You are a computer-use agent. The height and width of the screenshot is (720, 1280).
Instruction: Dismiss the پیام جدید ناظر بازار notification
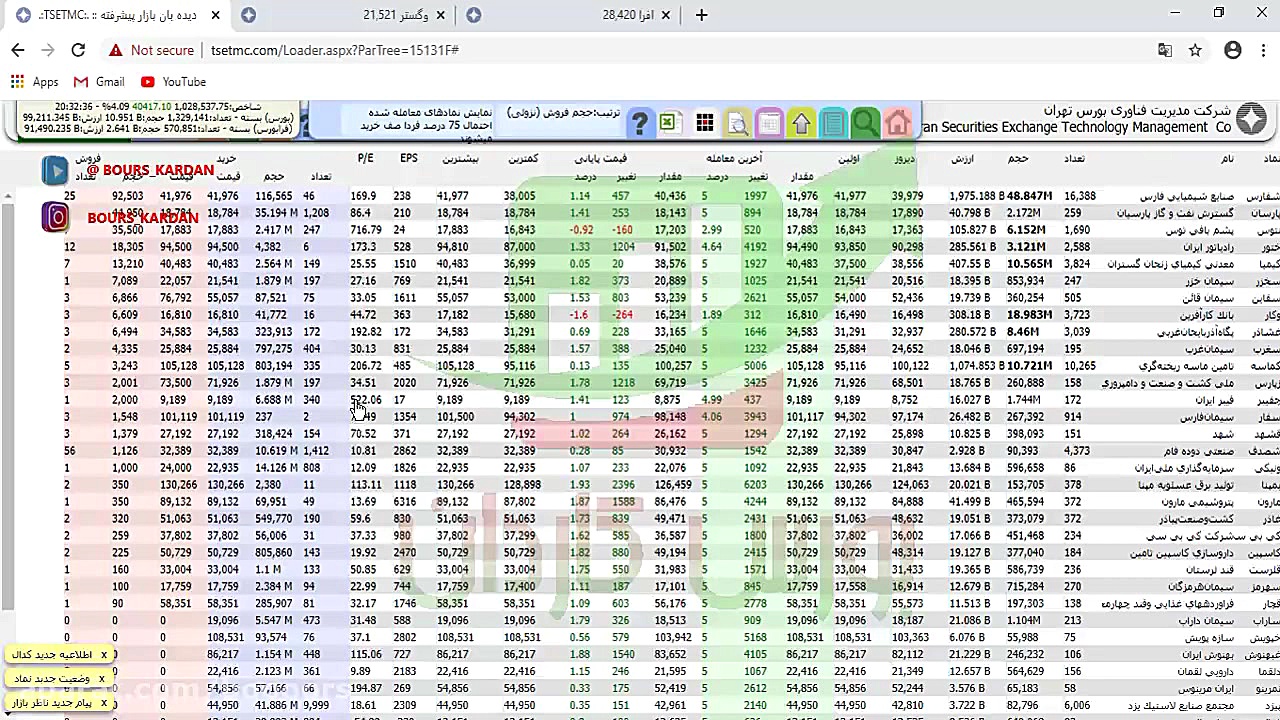tap(103, 703)
